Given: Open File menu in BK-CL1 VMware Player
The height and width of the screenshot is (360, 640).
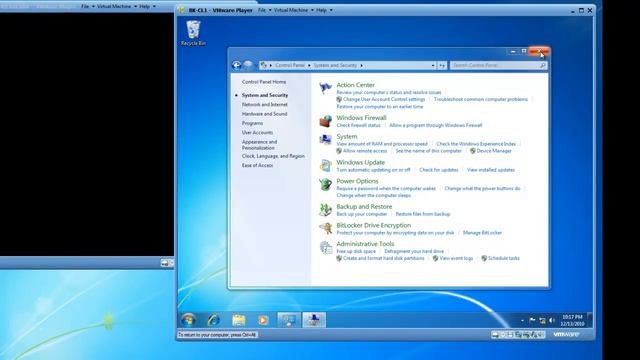Looking at the screenshot, I should (x=264, y=10).
